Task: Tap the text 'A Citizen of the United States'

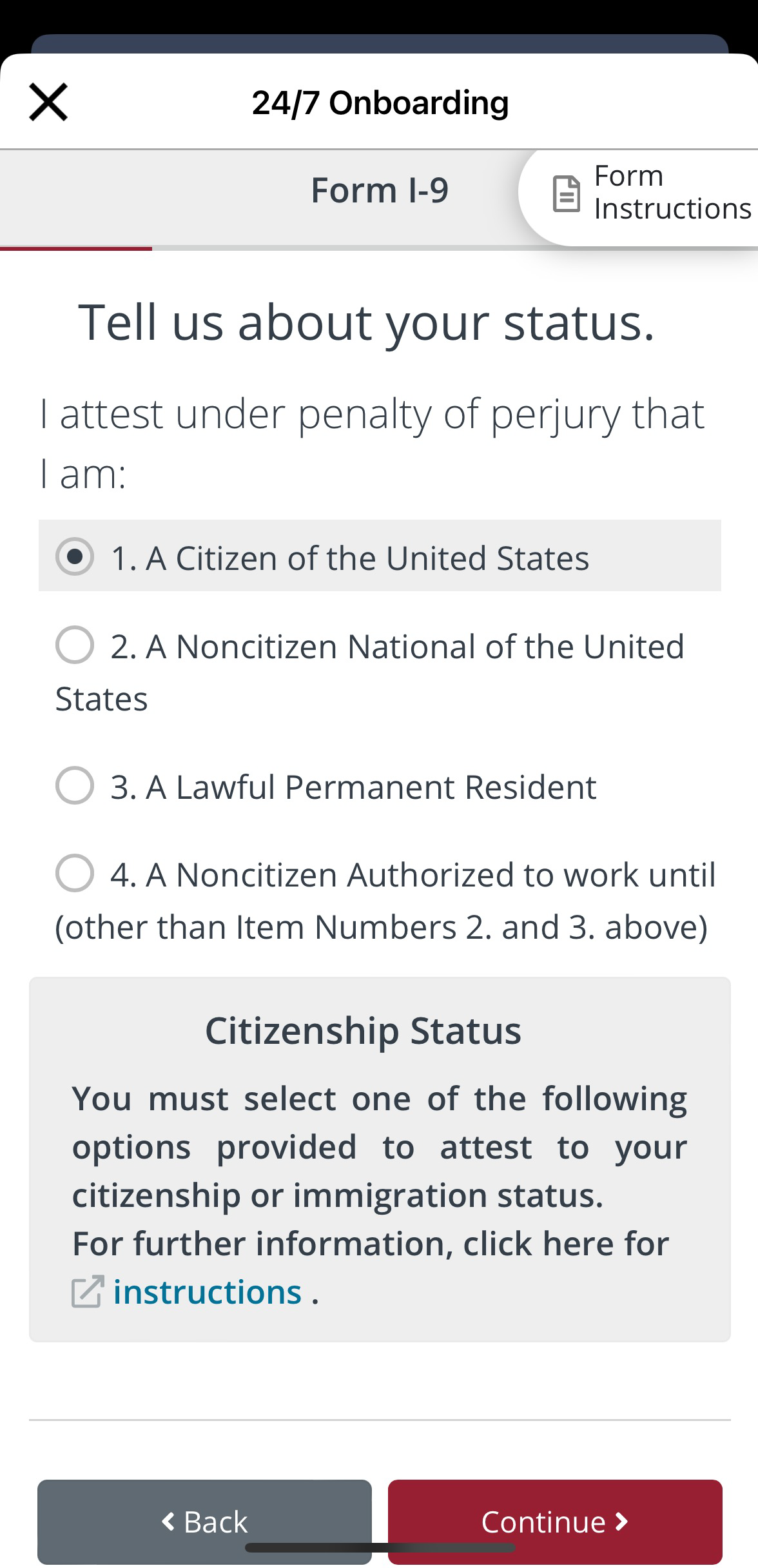Action: pyautogui.click(x=366, y=558)
